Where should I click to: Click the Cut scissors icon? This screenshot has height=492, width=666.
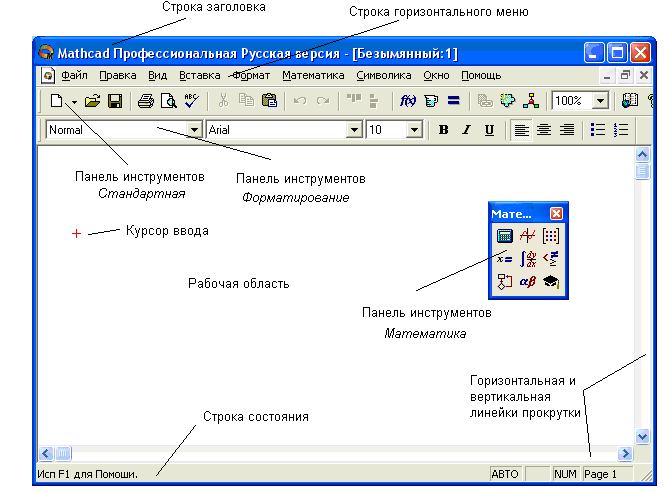tap(223, 101)
